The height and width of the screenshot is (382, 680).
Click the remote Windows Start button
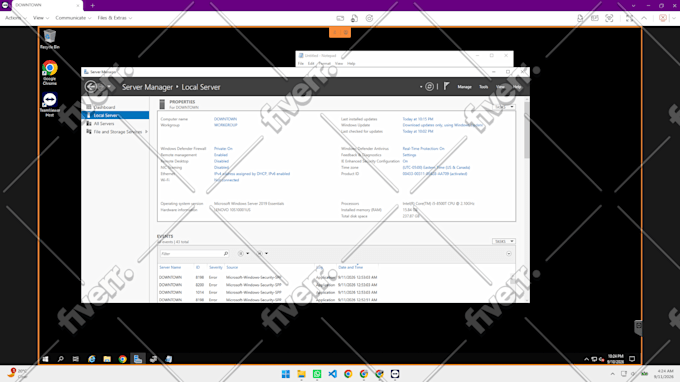click(x=45, y=359)
